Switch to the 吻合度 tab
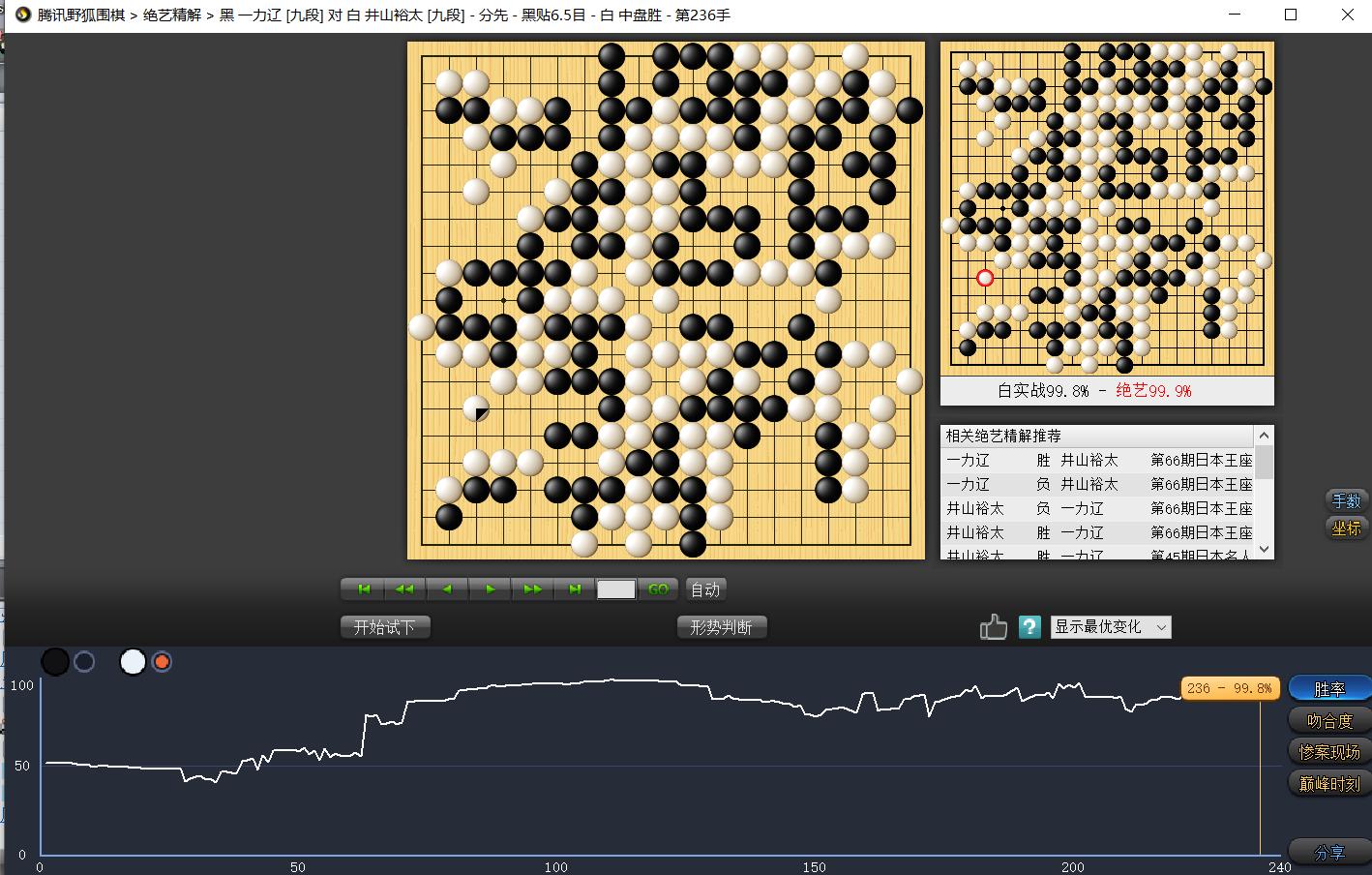1372x875 pixels. tap(1327, 720)
